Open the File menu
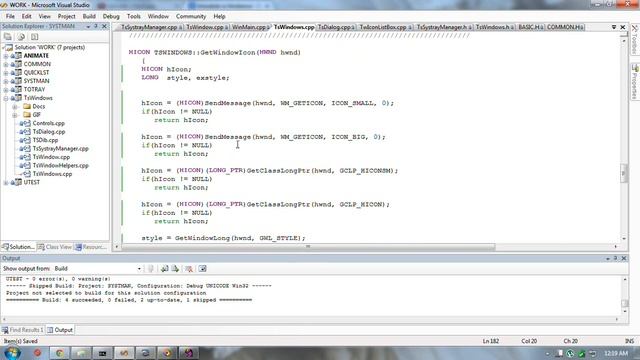Screen dimensions: 640x360 [10, 16]
